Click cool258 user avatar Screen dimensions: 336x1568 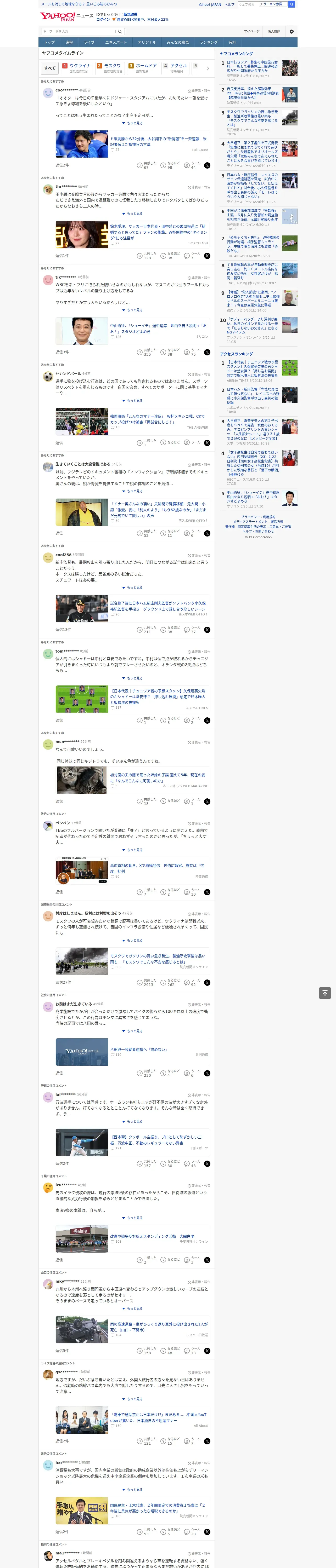tap(48, 558)
